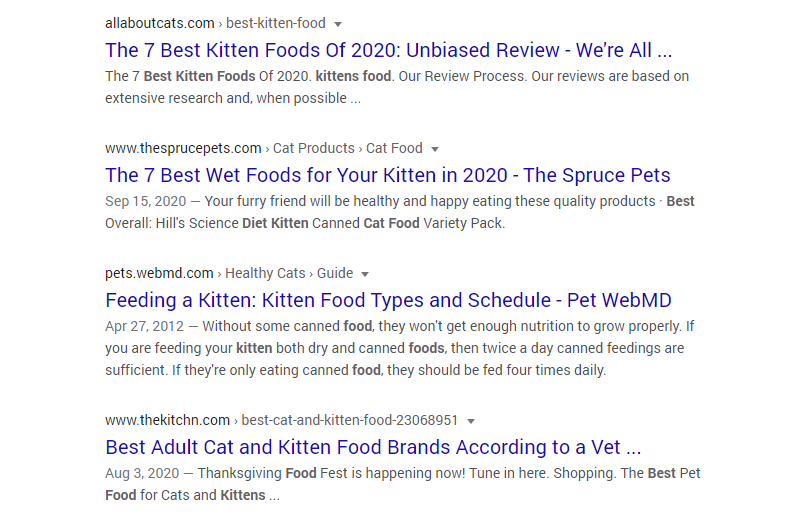Visit "Feeding a Kitten: Kitten Food Types" WebMD result
Image resolution: width=789 pixels, height=527 pixels.
388,300
